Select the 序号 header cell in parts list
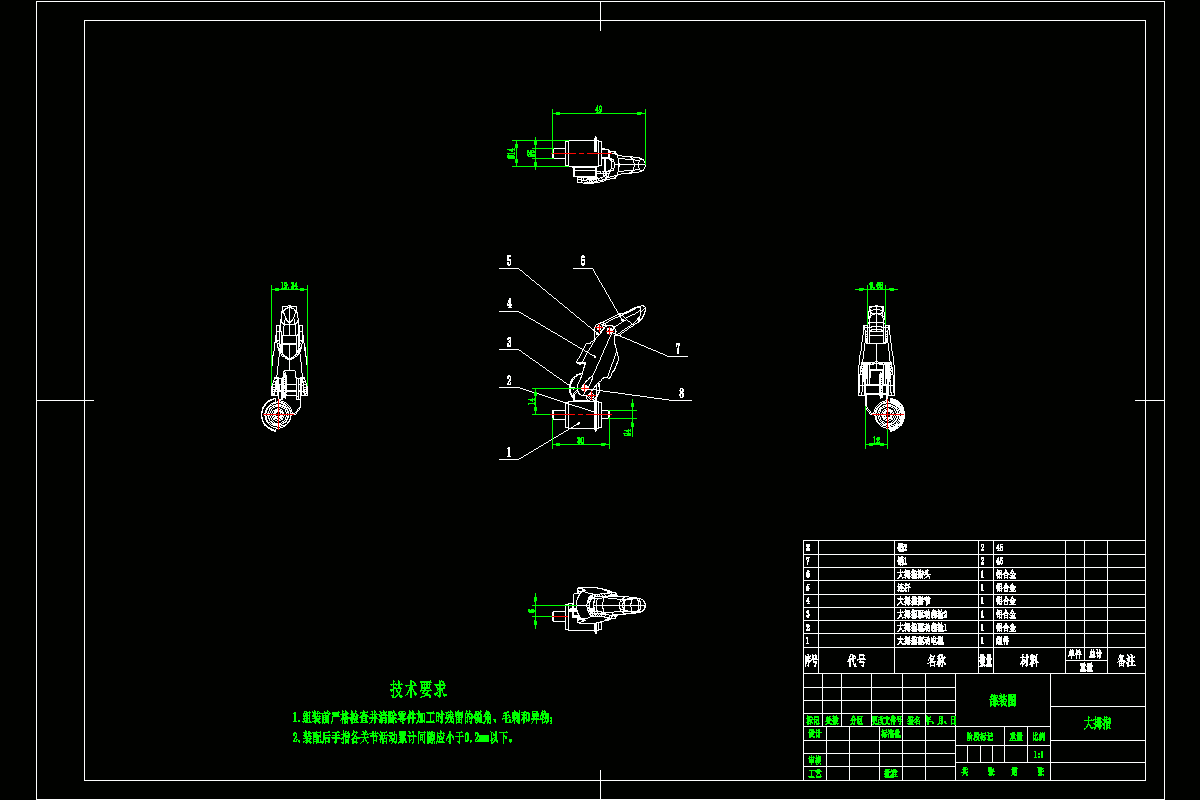The width and height of the screenshot is (1200, 800). [x=811, y=660]
